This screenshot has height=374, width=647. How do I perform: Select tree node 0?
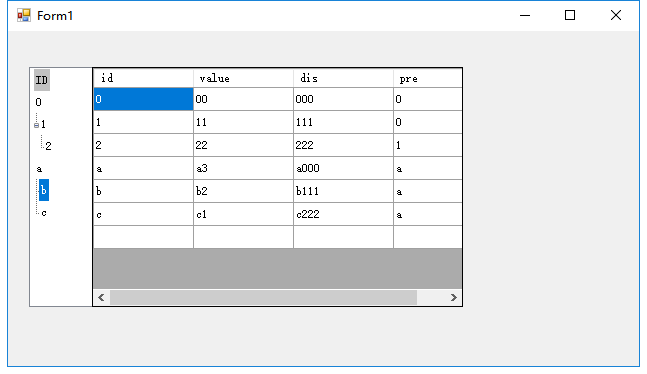38,102
